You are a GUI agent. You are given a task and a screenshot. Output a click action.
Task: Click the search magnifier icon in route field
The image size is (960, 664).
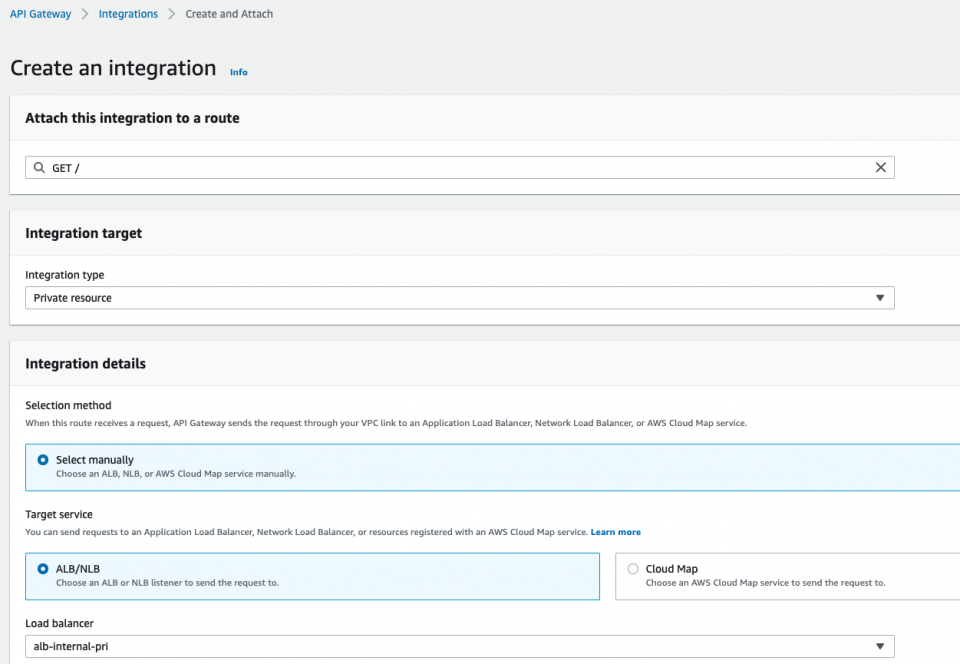pyautogui.click(x=39, y=167)
